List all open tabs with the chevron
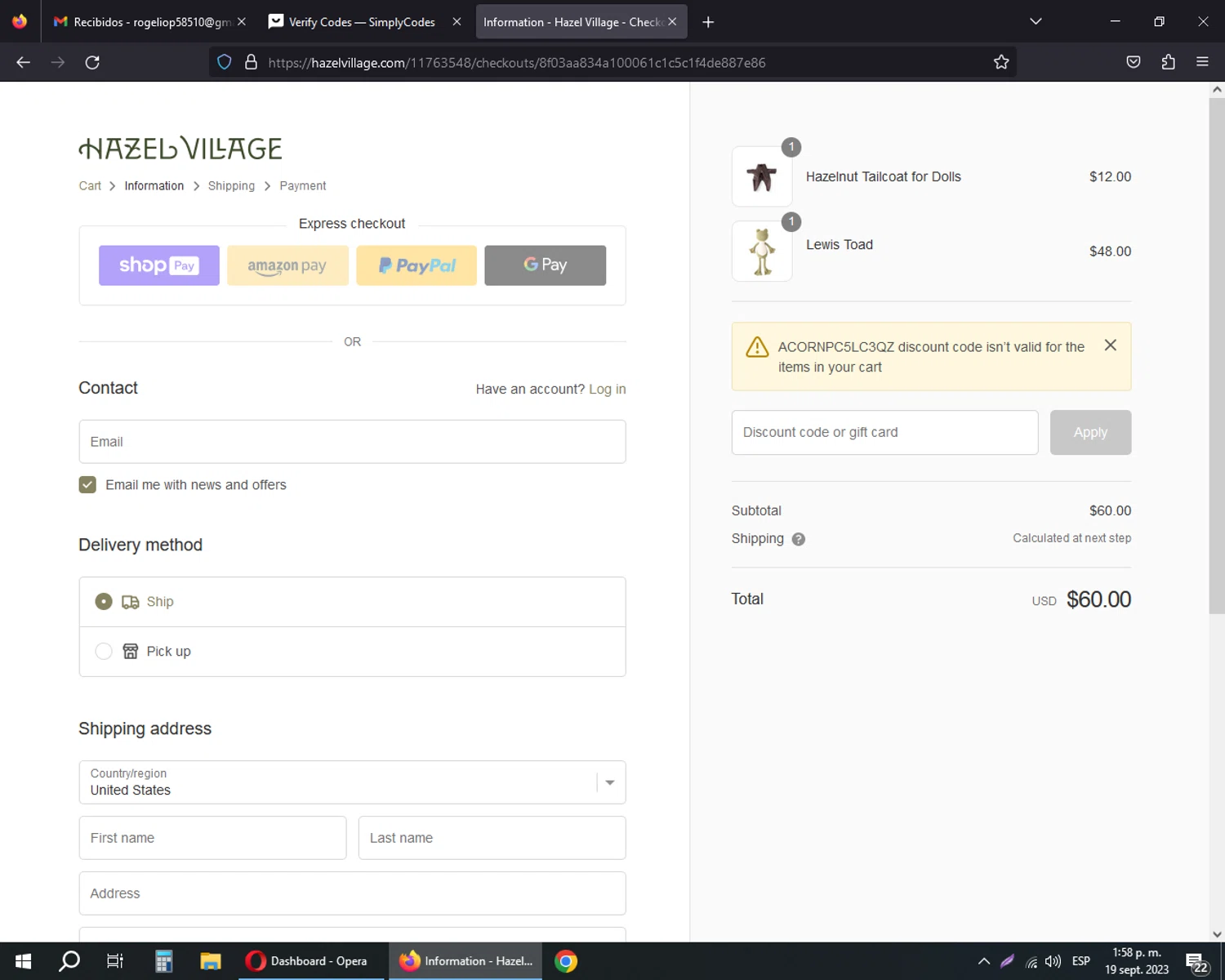The image size is (1225, 980). tap(1036, 21)
